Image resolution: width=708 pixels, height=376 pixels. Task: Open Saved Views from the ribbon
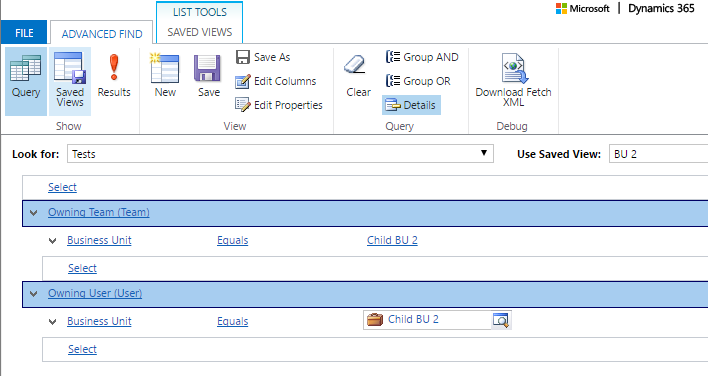[70, 81]
